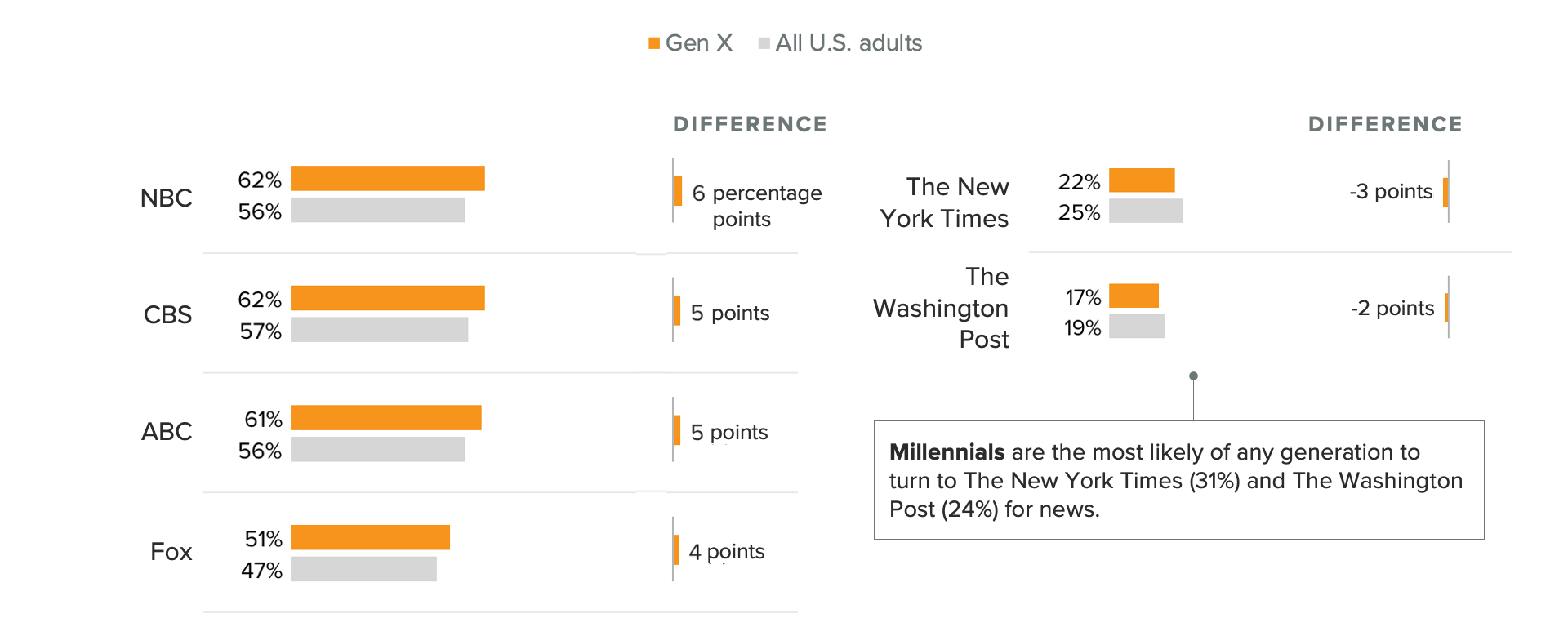Screen dimensions: 1568x627
Task: Click the callout connector dot
Action: point(1194,376)
